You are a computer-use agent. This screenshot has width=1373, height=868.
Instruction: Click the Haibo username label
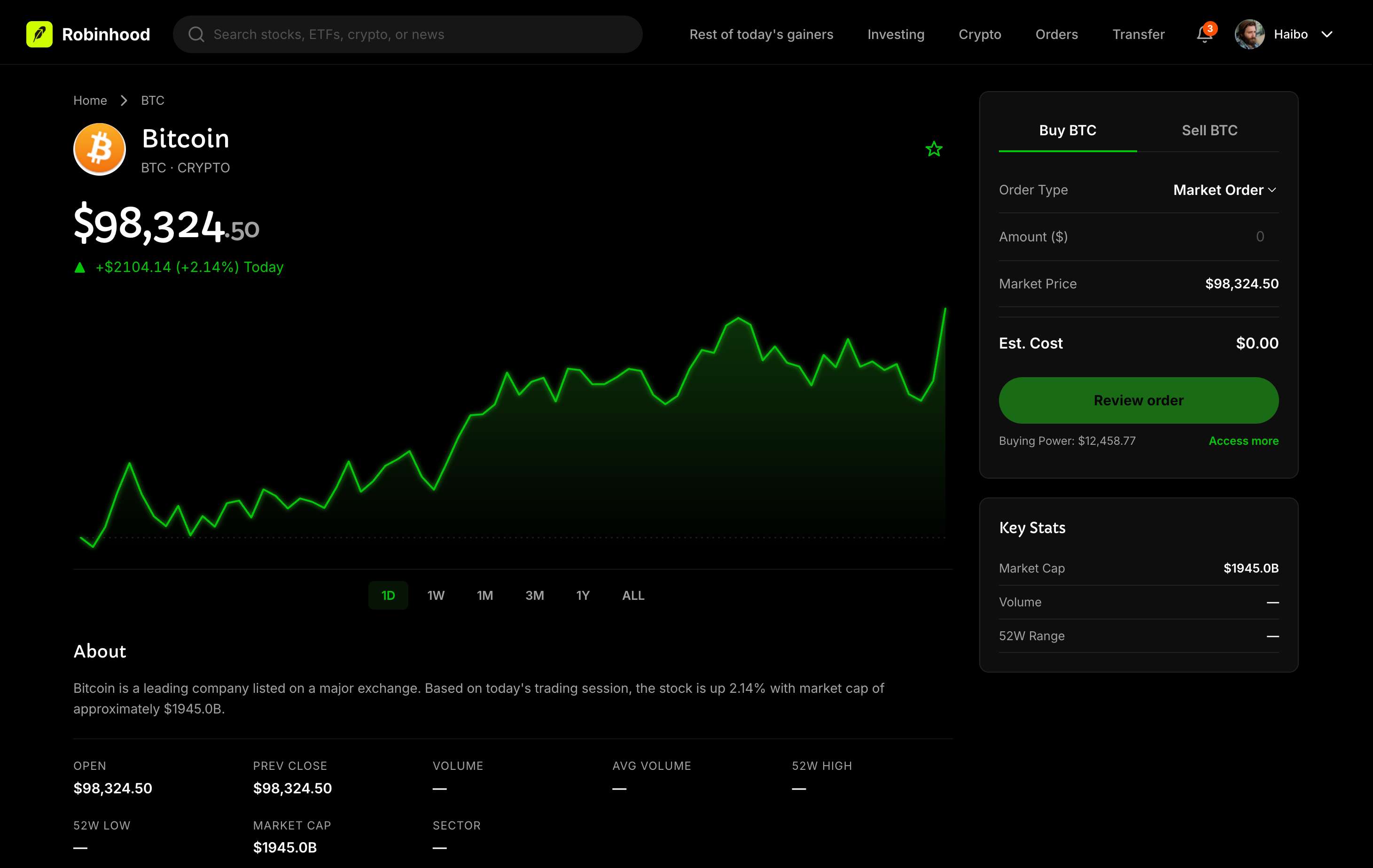click(x=1290, y=34)
